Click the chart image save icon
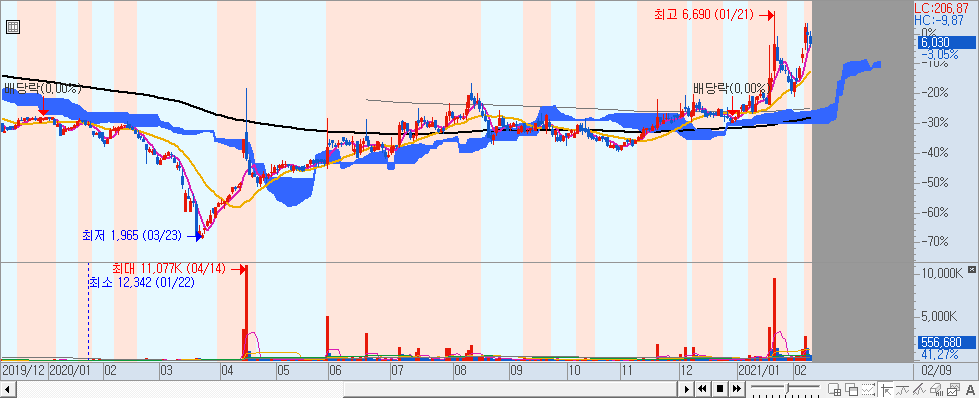Screen dimensions: 979x398 coord(953,389)
